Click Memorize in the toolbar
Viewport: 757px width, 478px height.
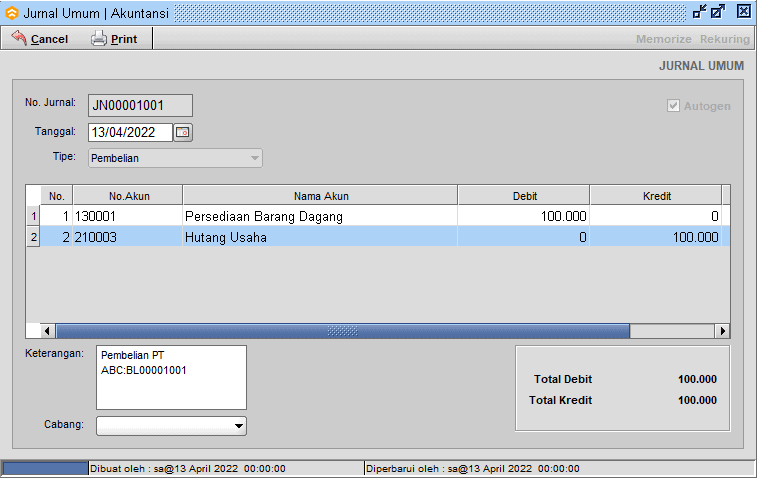(663, 39)
